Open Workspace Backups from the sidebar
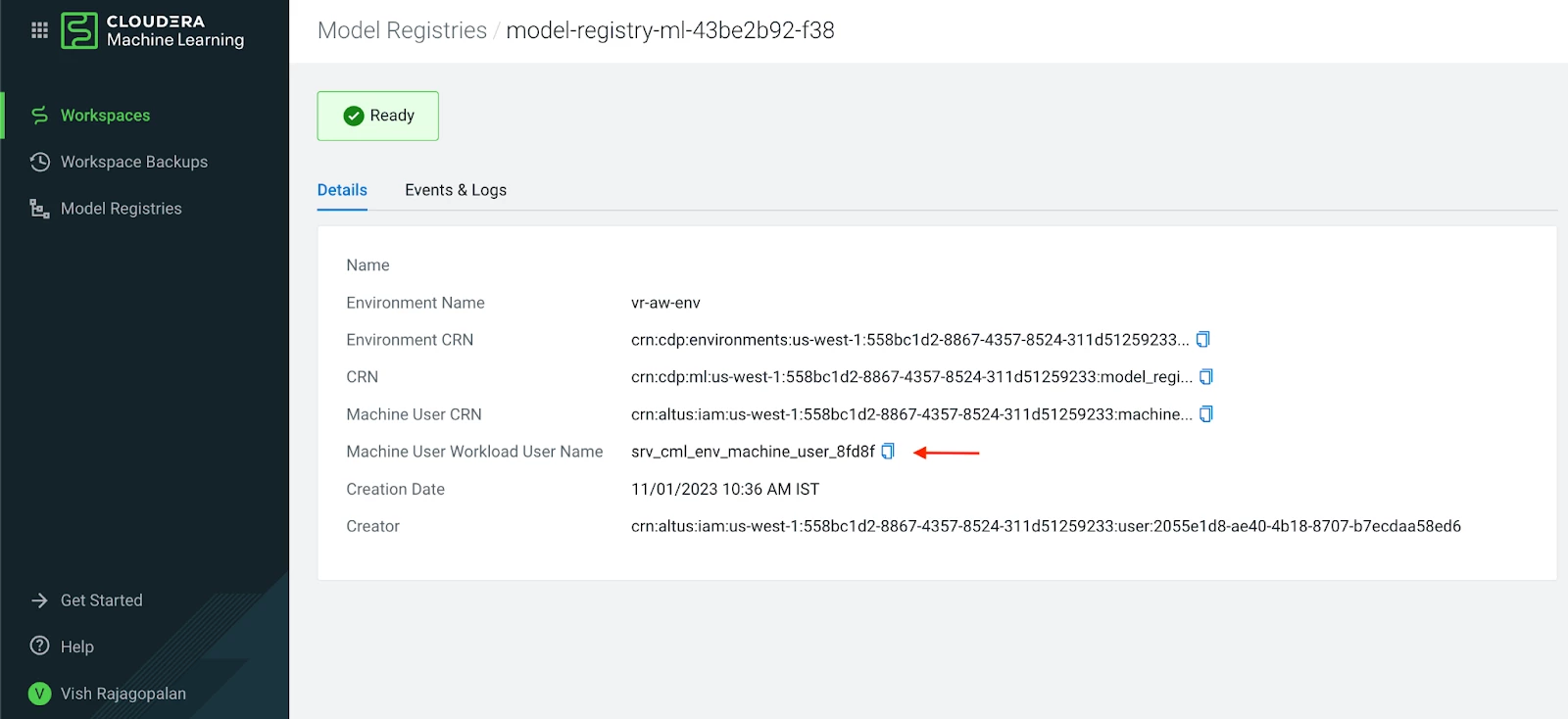 click(x=134, y=162)
